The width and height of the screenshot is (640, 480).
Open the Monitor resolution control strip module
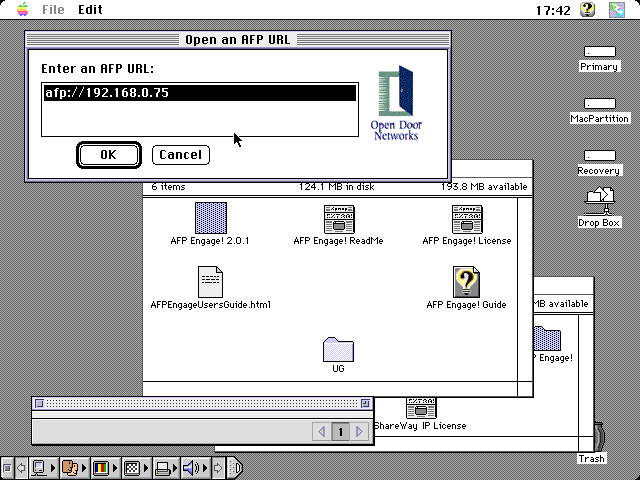[x=132, y=468]
